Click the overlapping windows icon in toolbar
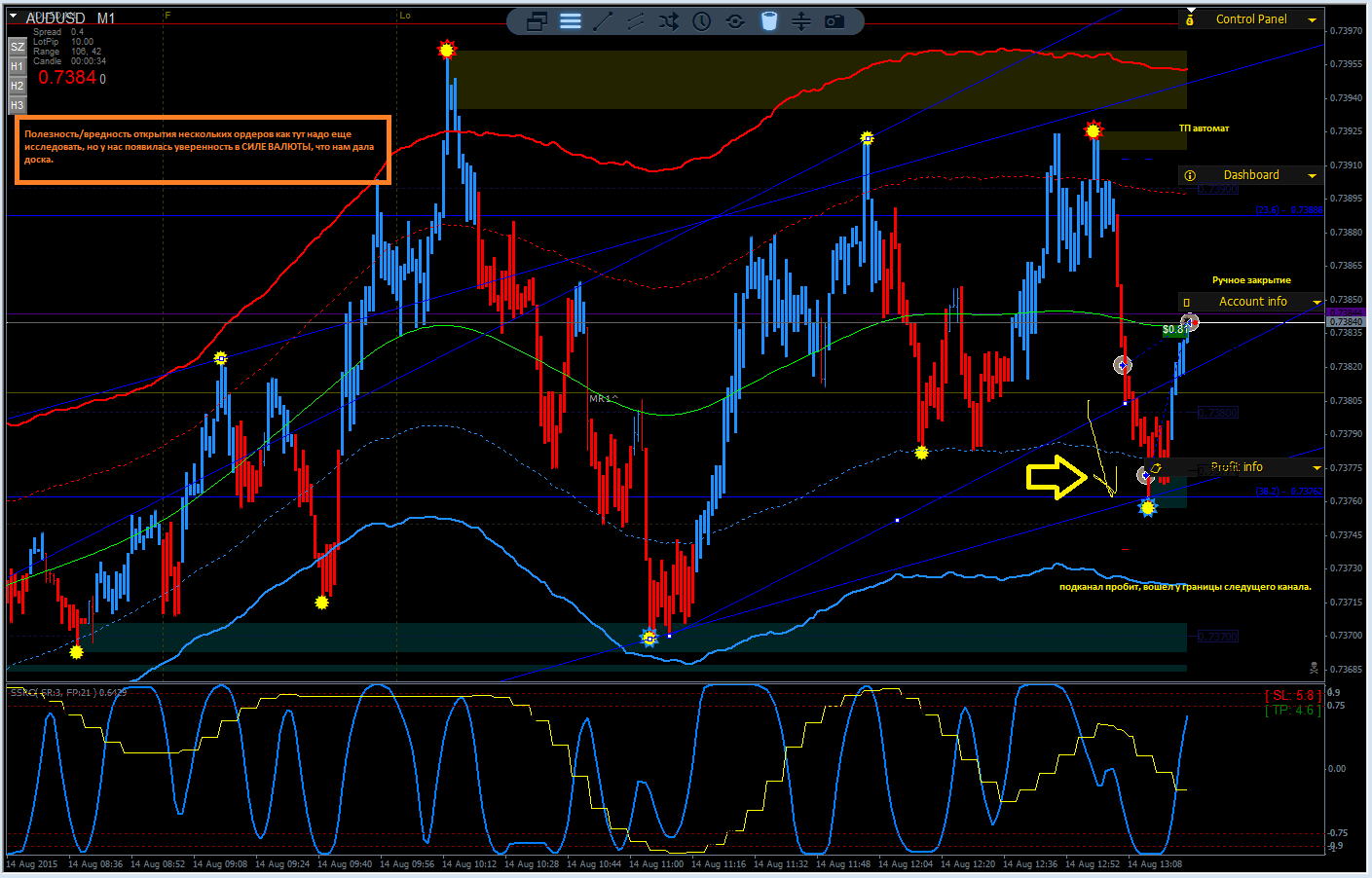Viewport: 1372px width, 878px height. click(x=537, y=21)
